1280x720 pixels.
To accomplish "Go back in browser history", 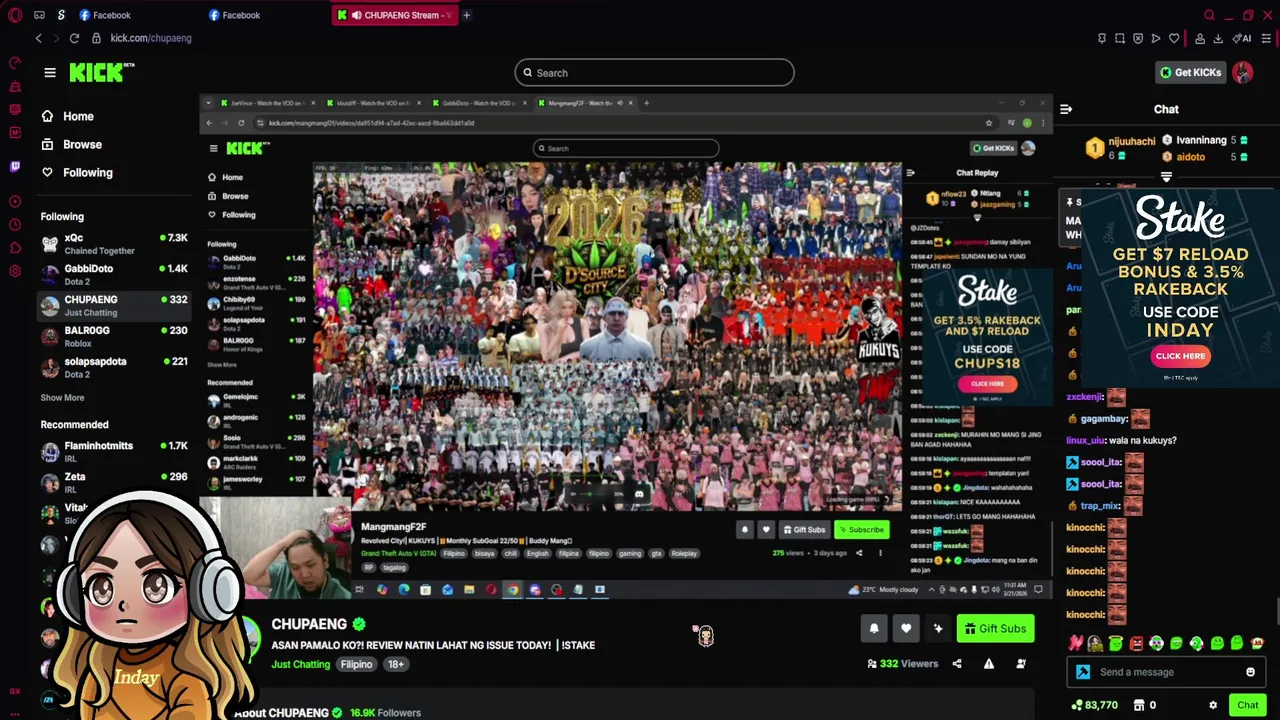I will coord(38,38).
